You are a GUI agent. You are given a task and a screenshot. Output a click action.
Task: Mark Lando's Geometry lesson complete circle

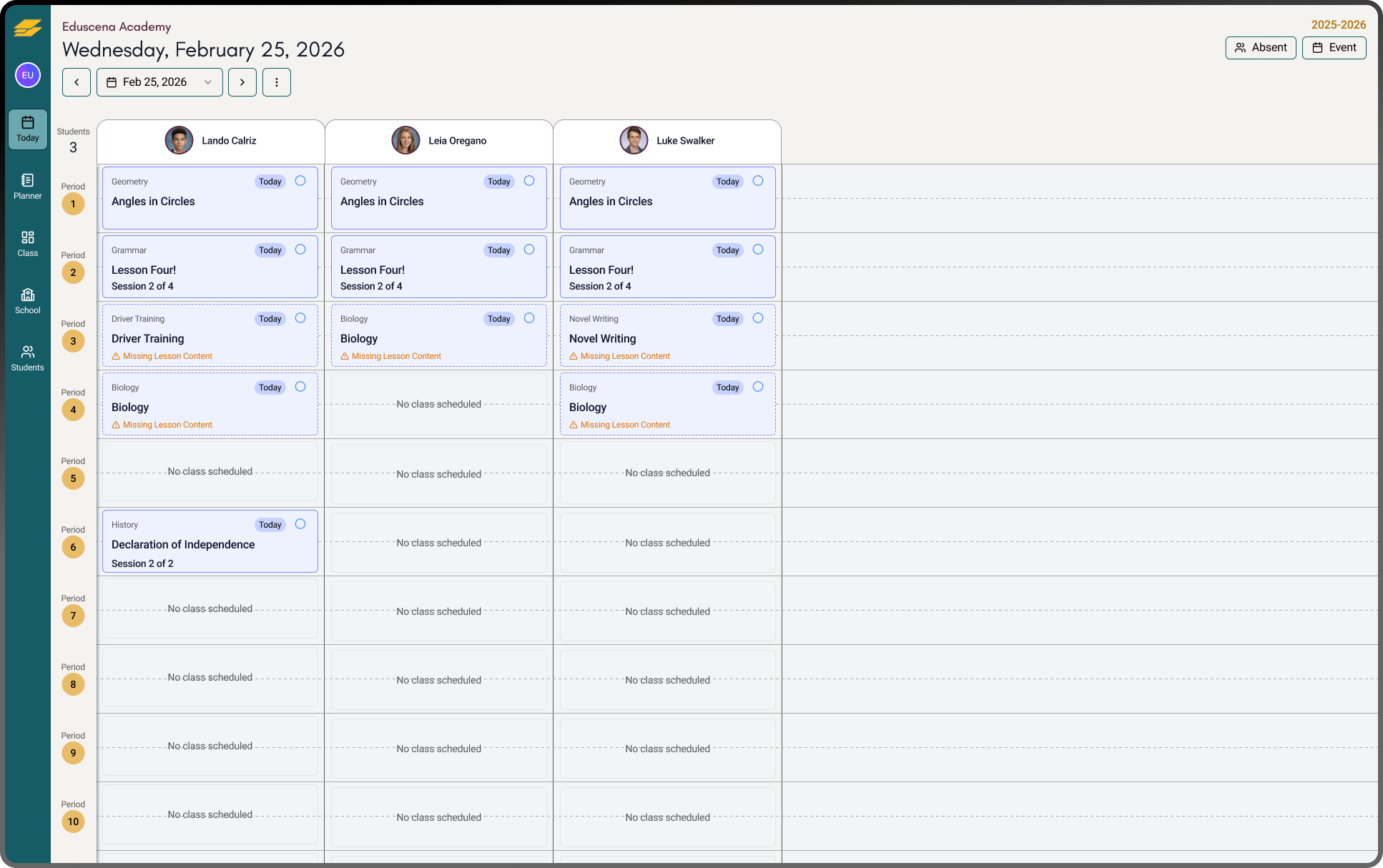tap(300, 181)
